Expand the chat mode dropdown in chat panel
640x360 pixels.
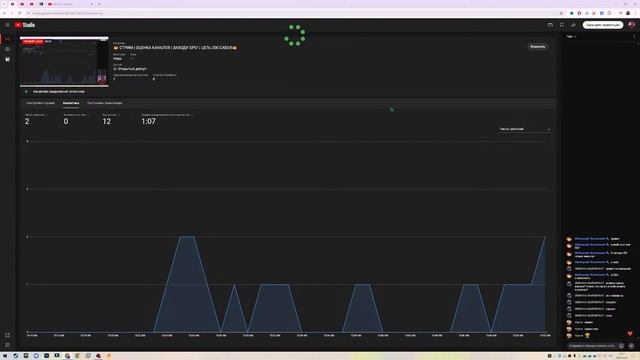[571, 36]
